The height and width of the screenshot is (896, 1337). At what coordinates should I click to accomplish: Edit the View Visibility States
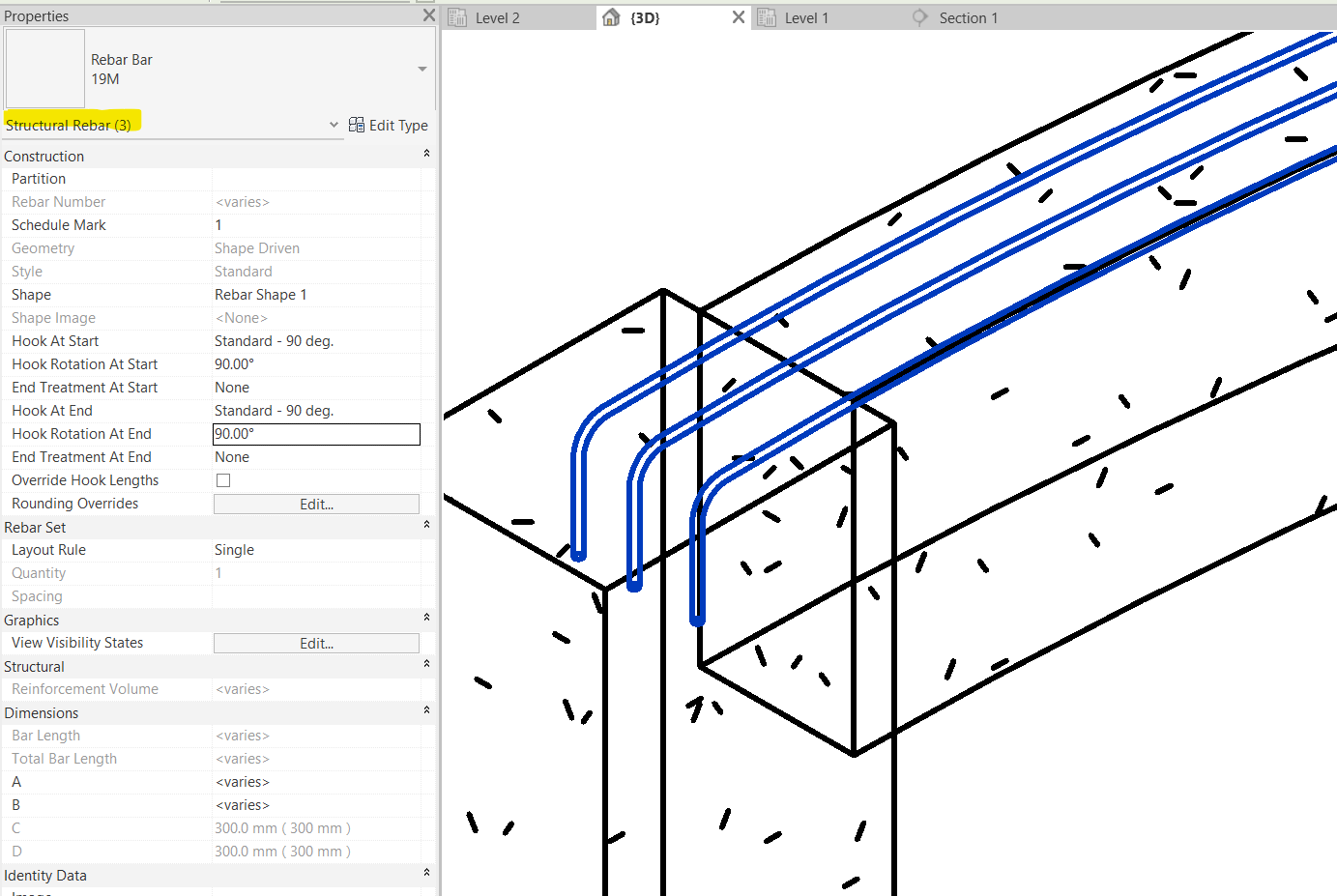point(316,642)
